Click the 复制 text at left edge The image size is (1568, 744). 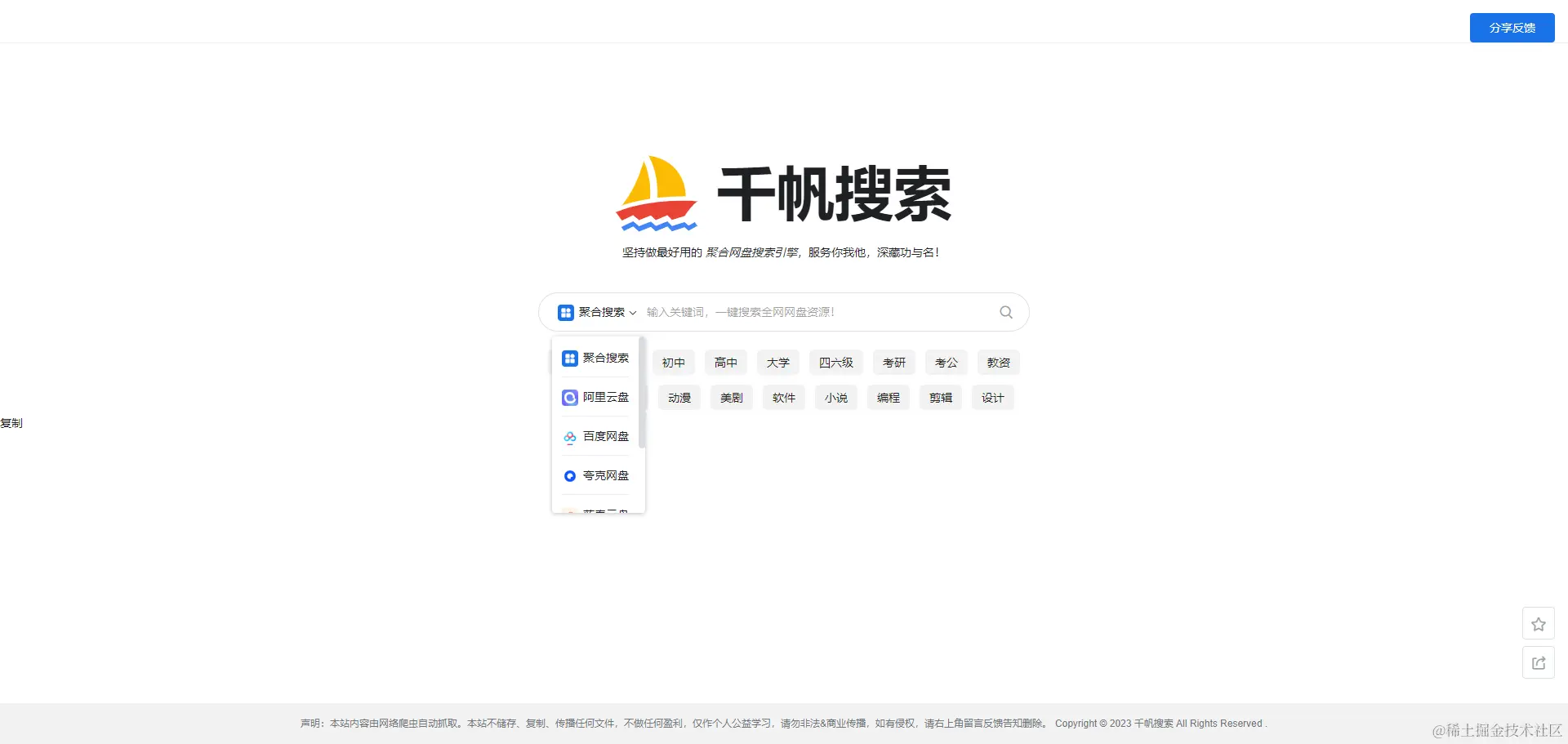[11, 423]
